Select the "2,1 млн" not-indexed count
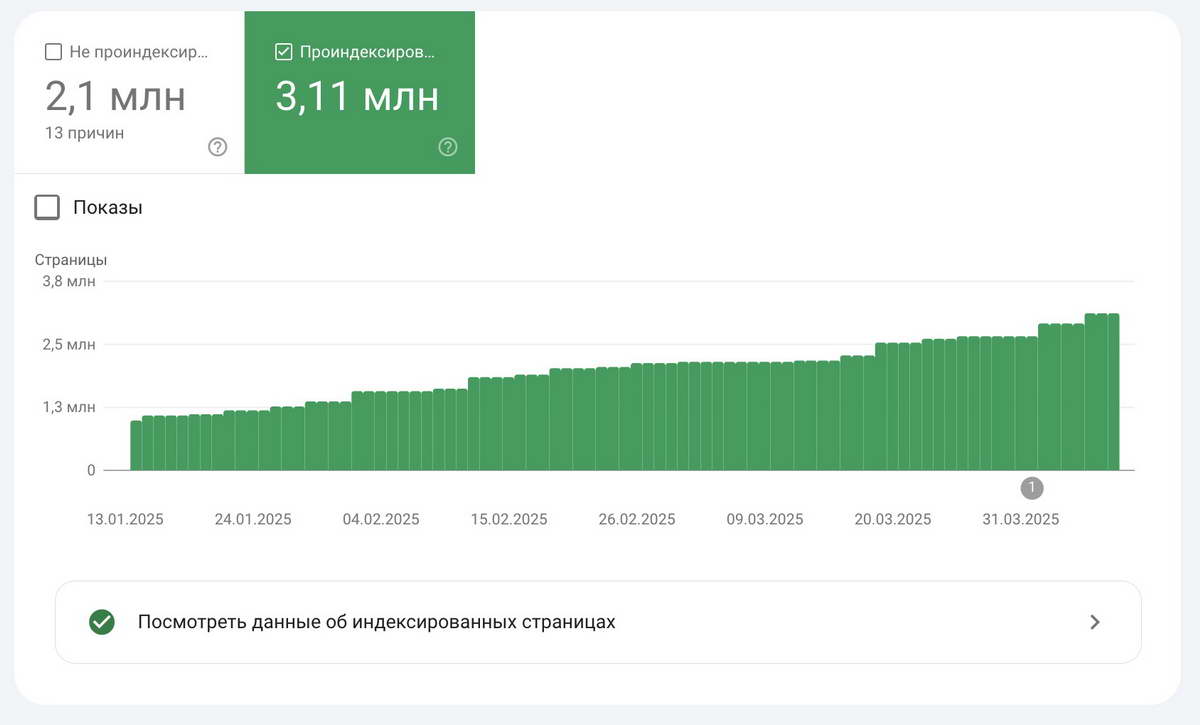 pos(115,97)
